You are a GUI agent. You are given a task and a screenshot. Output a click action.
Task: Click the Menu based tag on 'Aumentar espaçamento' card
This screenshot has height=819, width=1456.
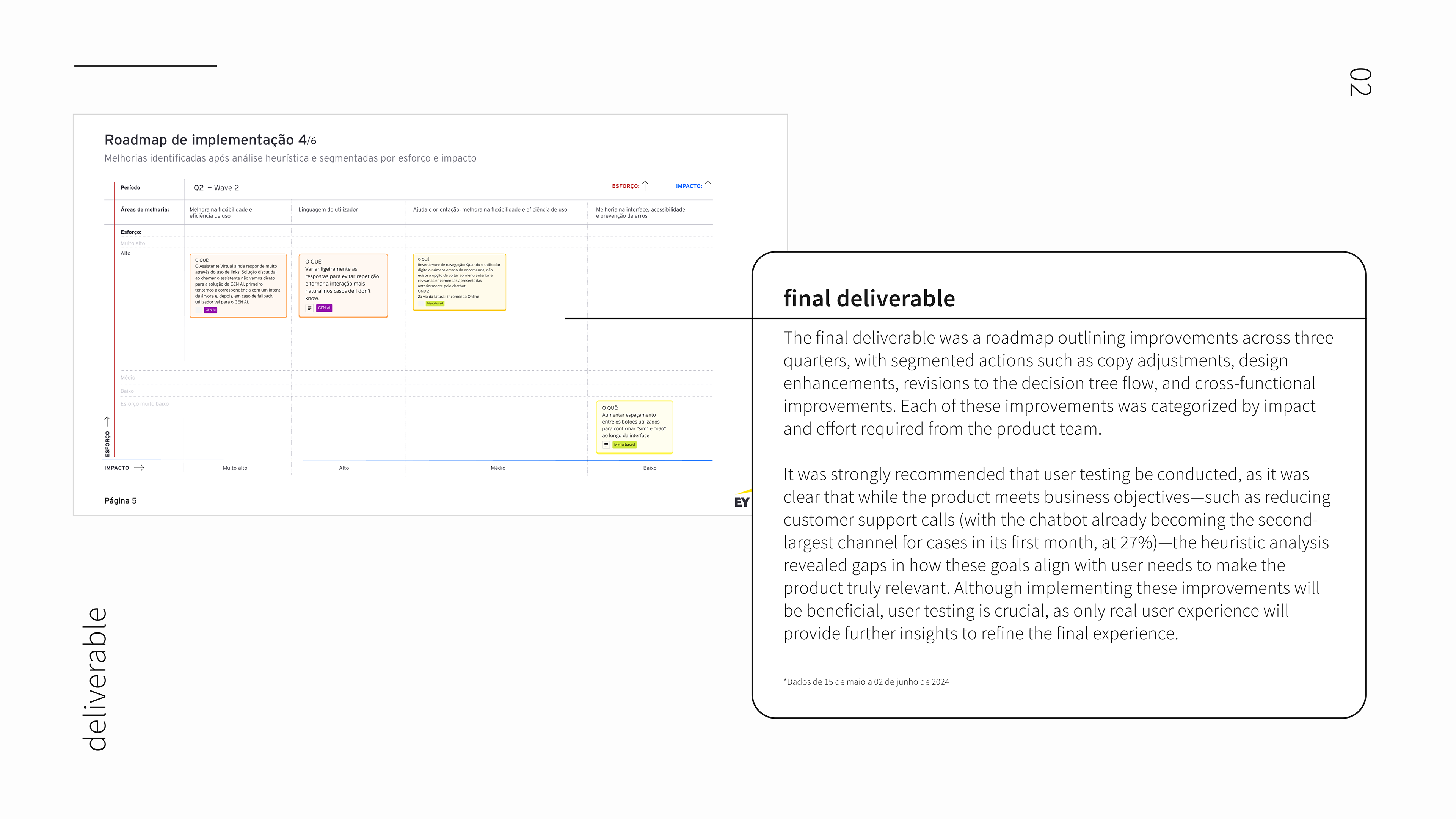624,445
